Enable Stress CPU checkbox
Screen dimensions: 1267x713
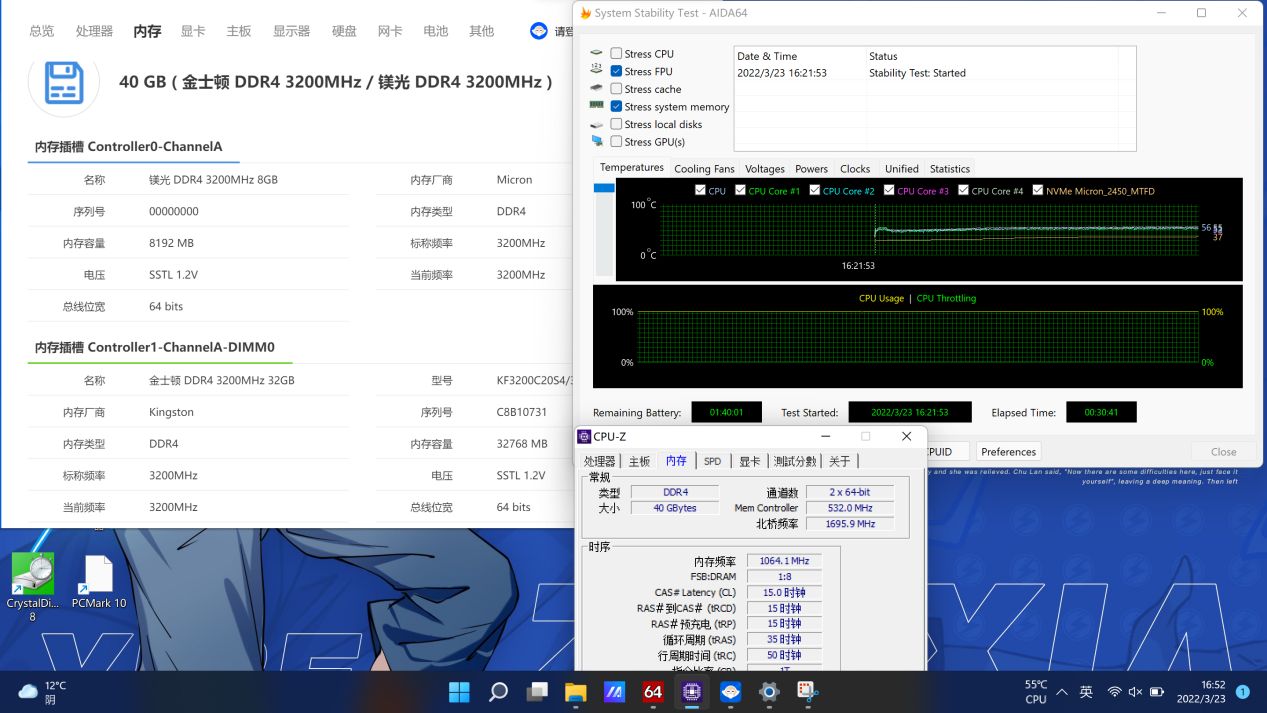coord(616,54)
